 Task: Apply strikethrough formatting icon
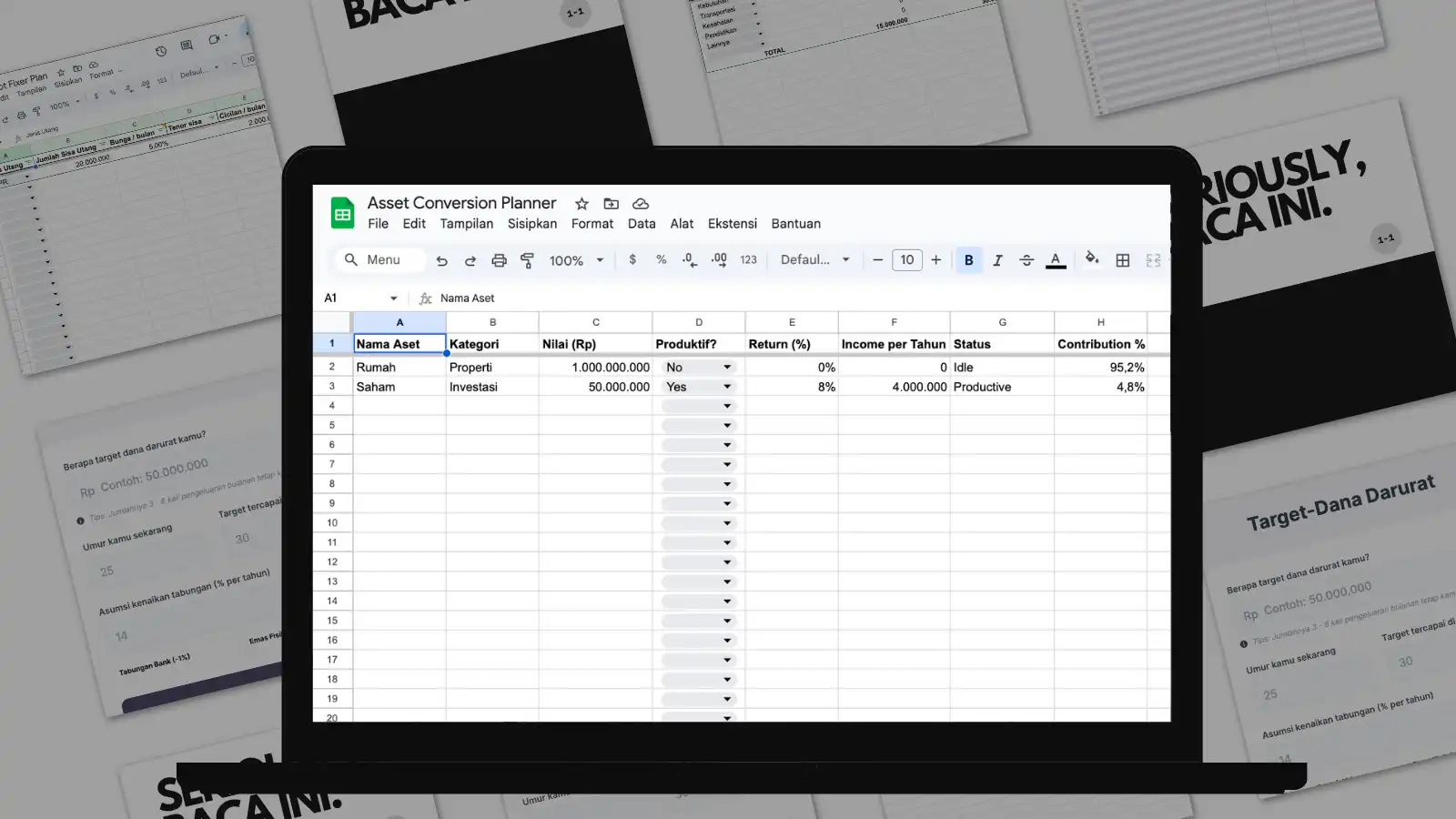pos(1026,260)
